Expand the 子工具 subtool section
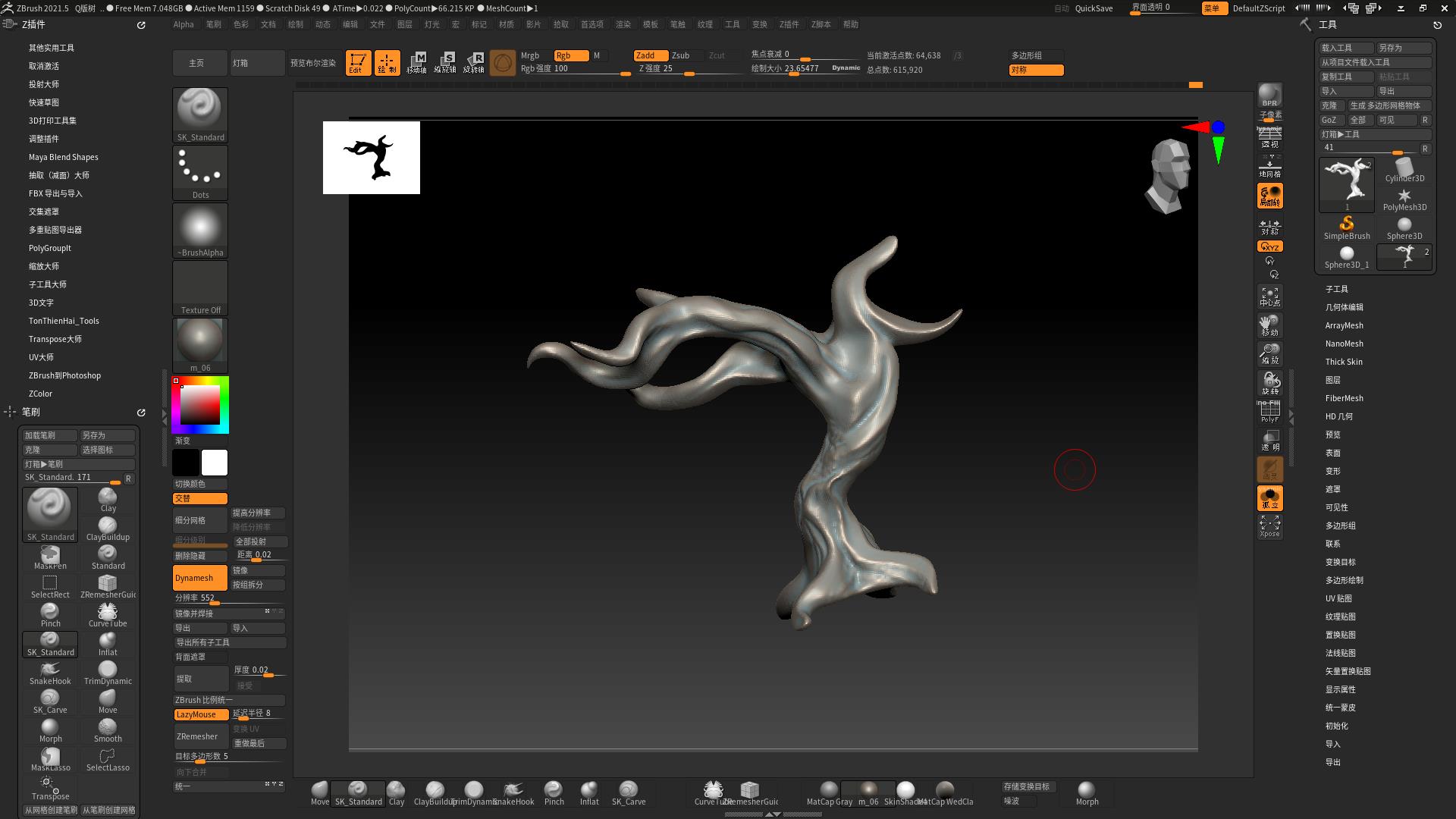Viewport: 1456px width, 819px height. 1336,289
